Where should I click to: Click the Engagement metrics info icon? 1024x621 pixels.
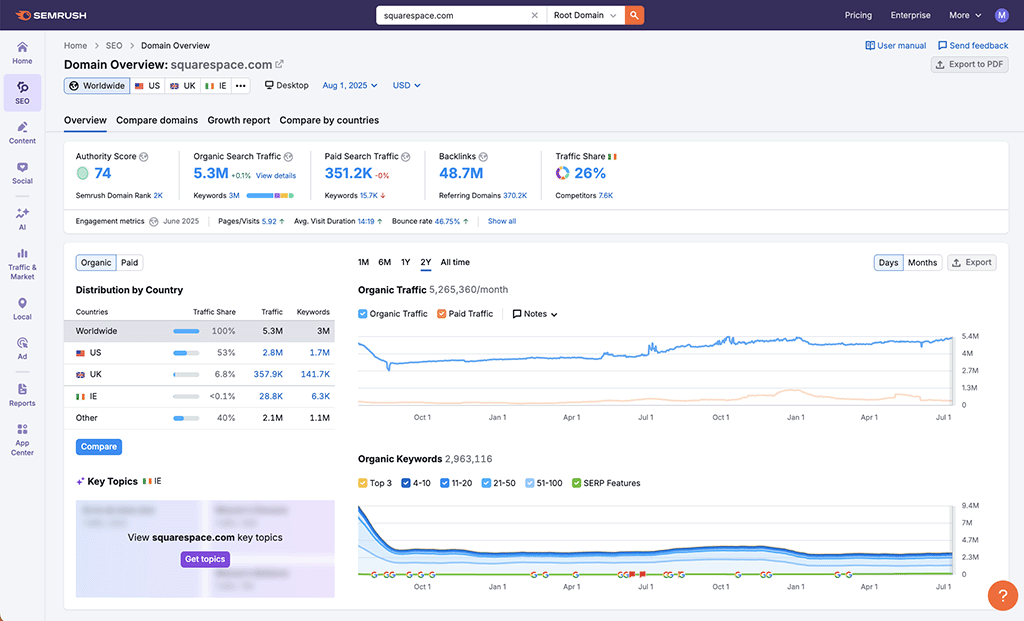(x=153, y=221)
